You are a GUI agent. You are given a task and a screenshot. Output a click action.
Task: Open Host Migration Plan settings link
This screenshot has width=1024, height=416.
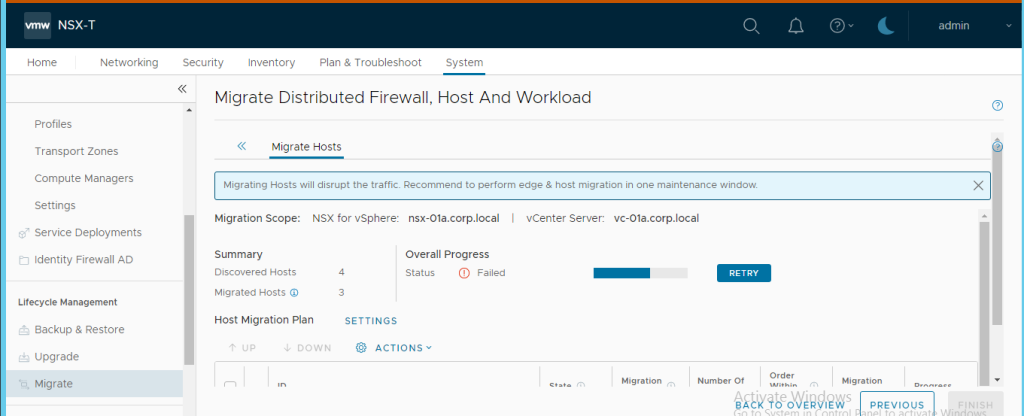tap(371, 321)
